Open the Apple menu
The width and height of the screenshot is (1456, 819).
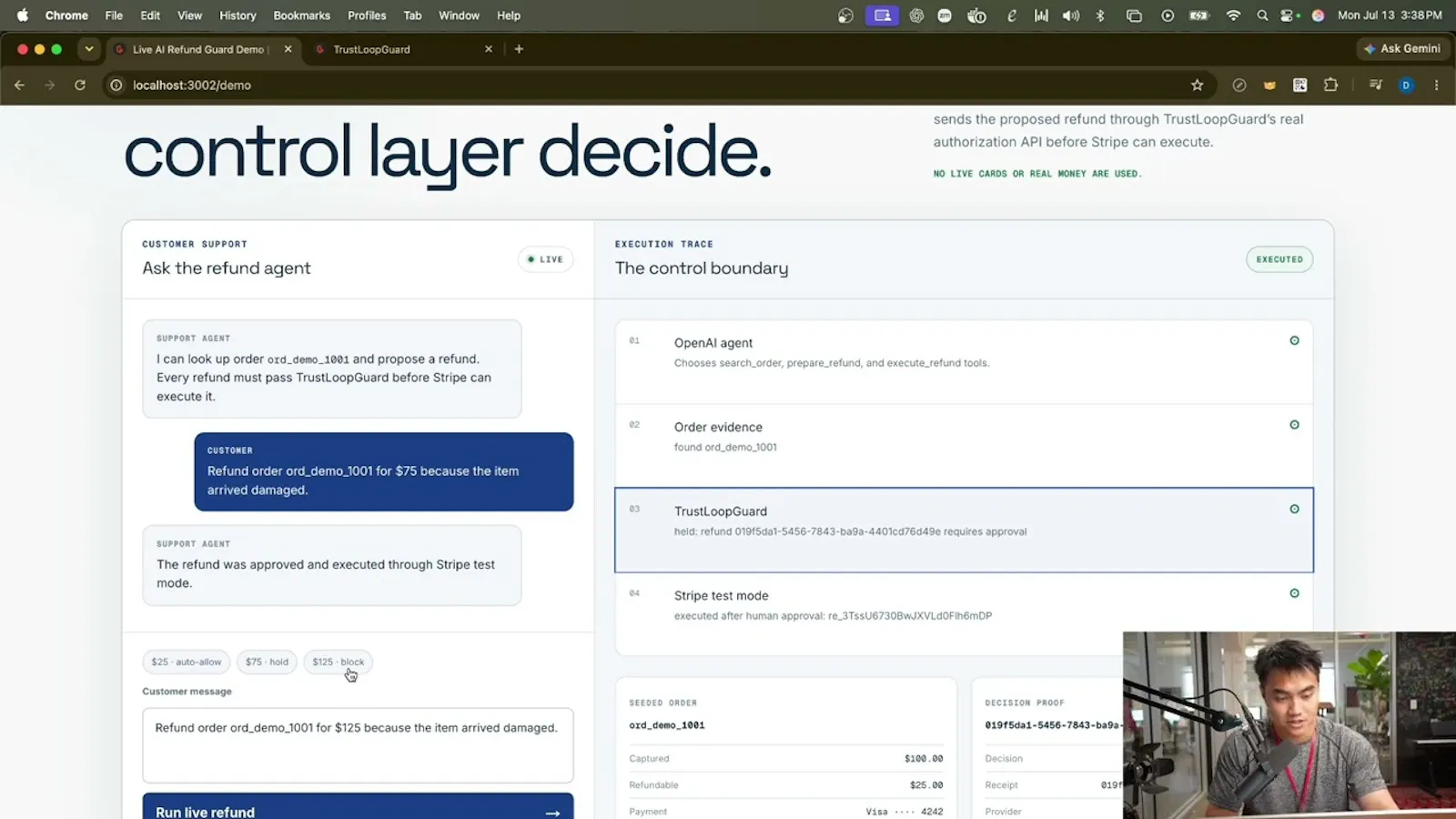click(23, 15)
